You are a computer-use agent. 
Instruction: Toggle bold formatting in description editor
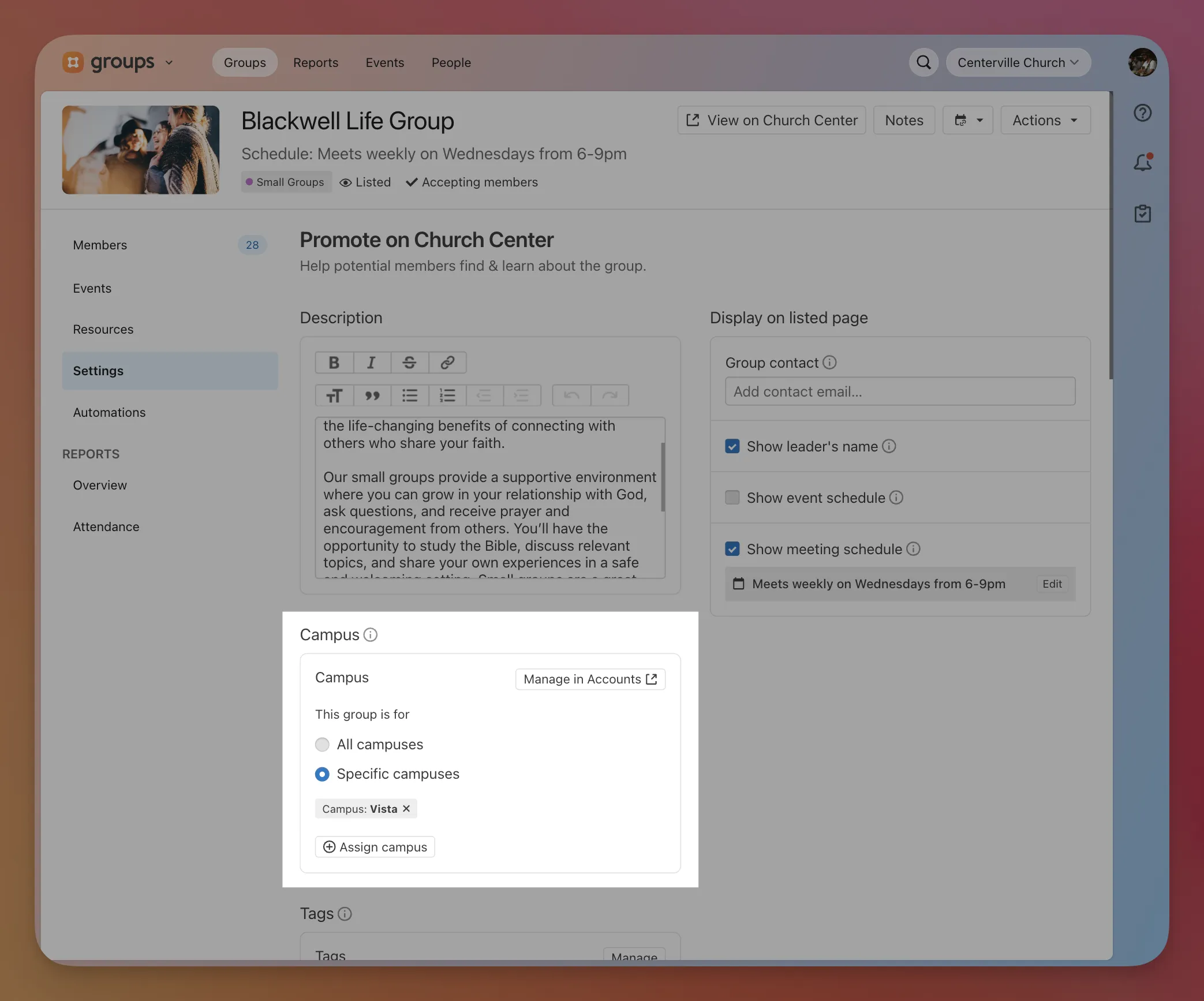coord(334,363)
